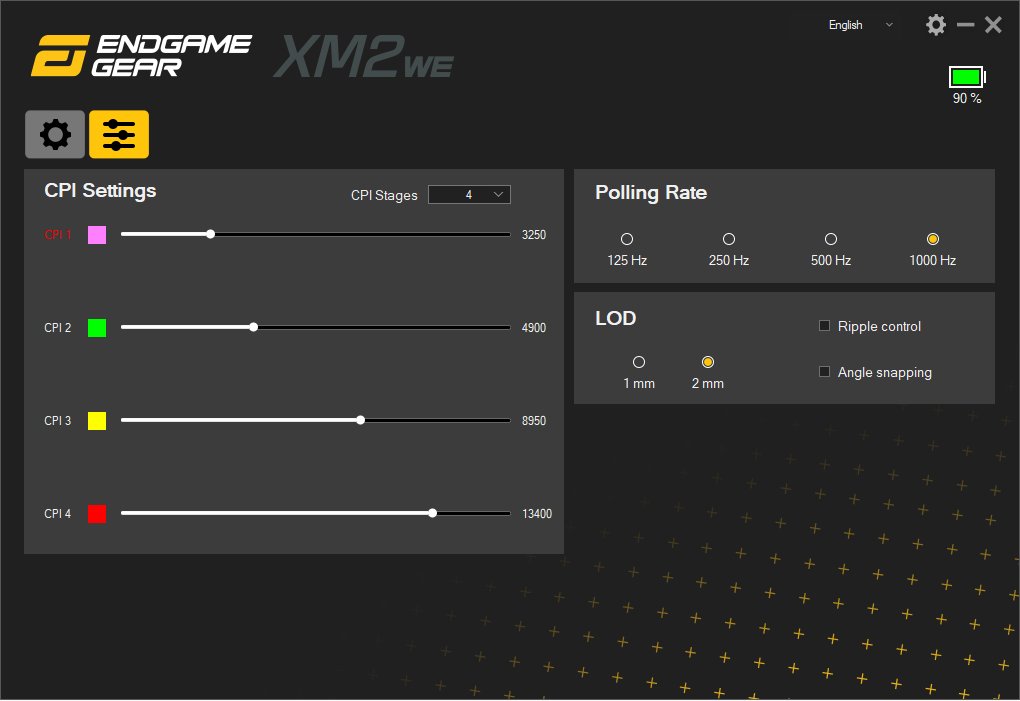Click the red CPI 4 color swatch
Viewport: 1020px width, 701px height.
(x=97, y=514)
